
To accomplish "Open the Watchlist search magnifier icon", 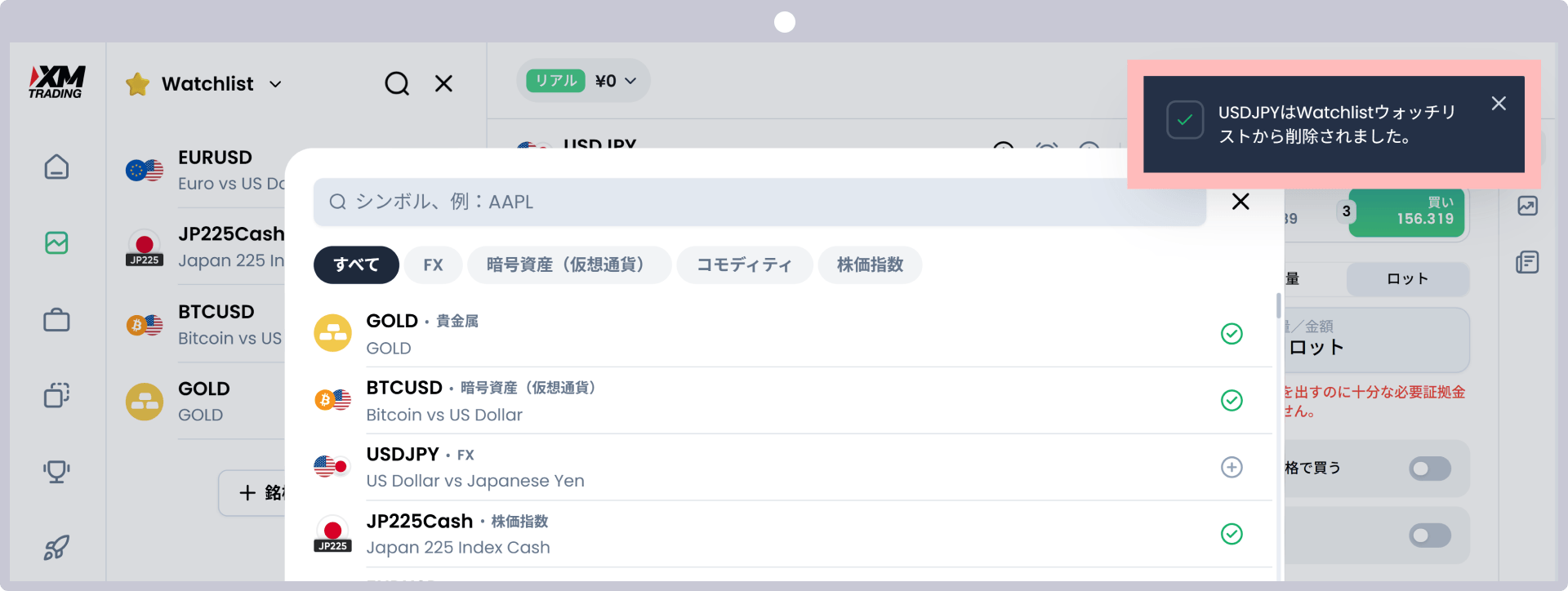I will [x=397, y=83].
